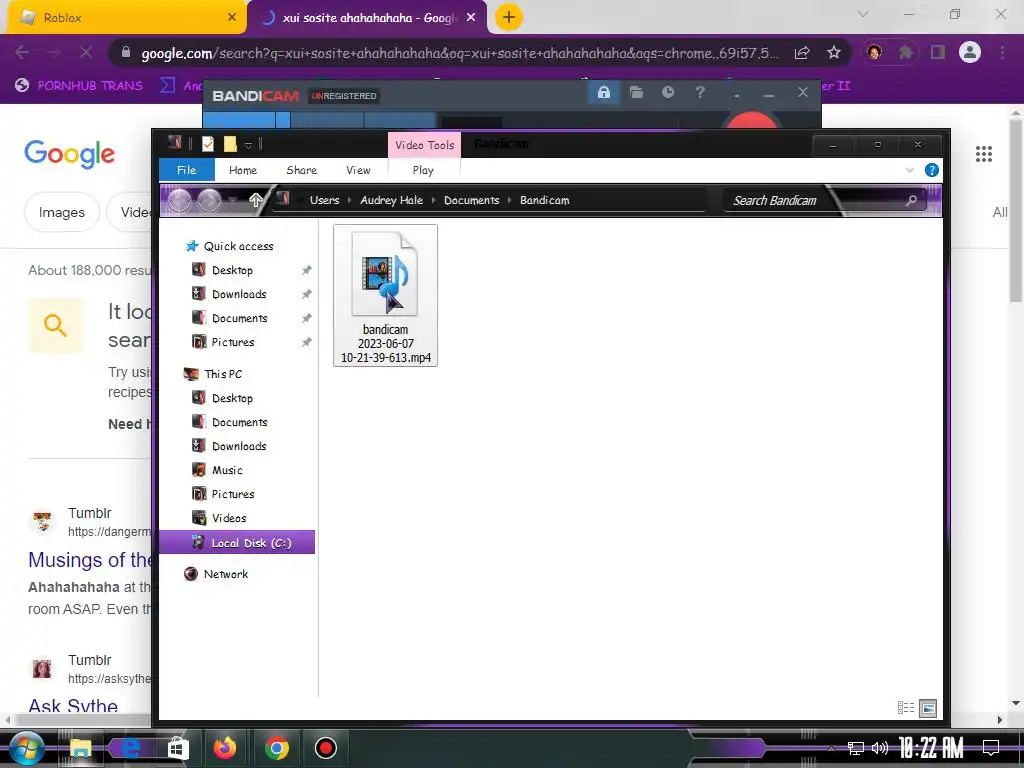Open the Play tab under Video Tools
The image size is (1024, 768).
[x=423, y=170]
